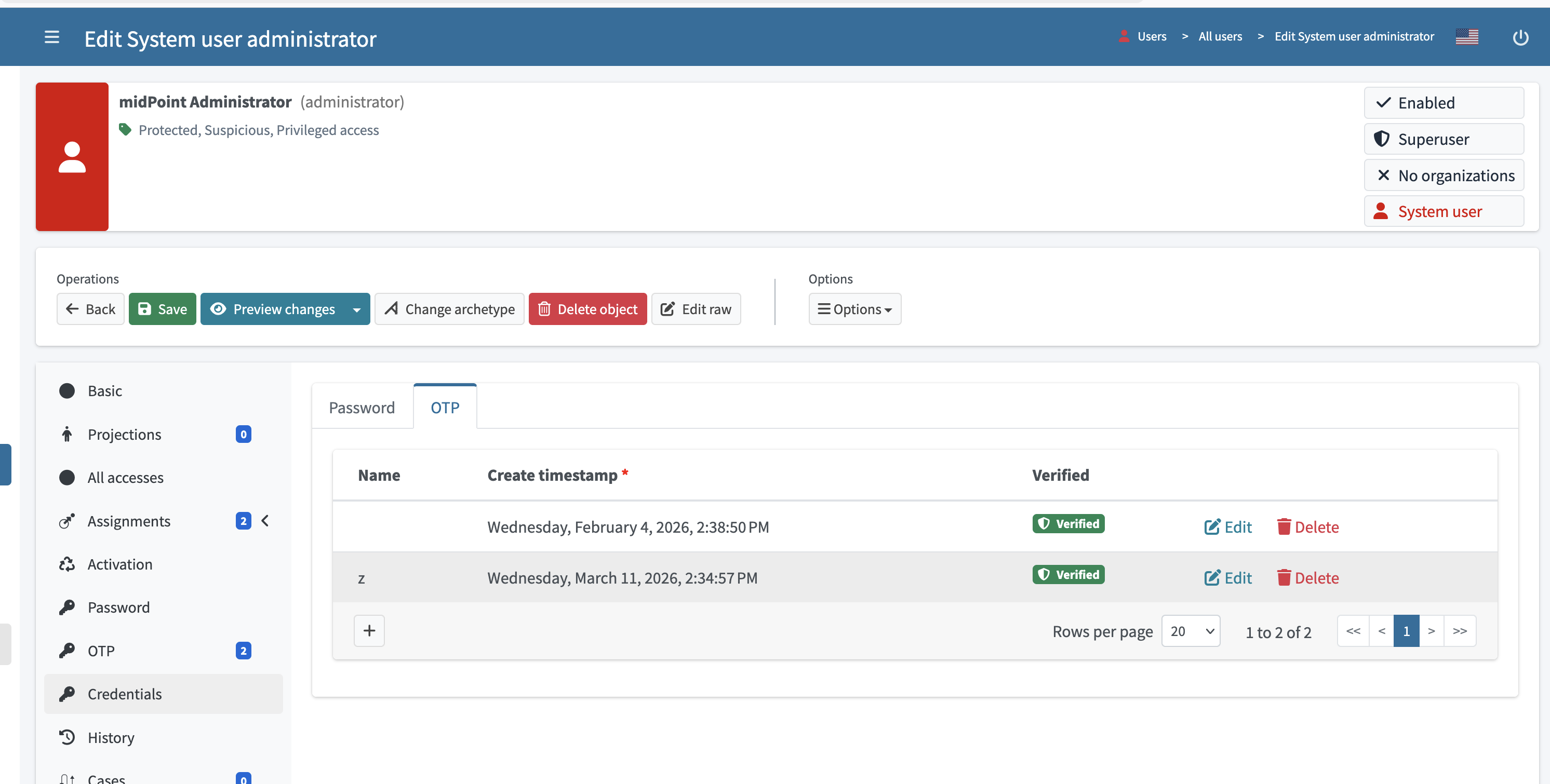Open the hamburger main menu

tap(52, 37)
